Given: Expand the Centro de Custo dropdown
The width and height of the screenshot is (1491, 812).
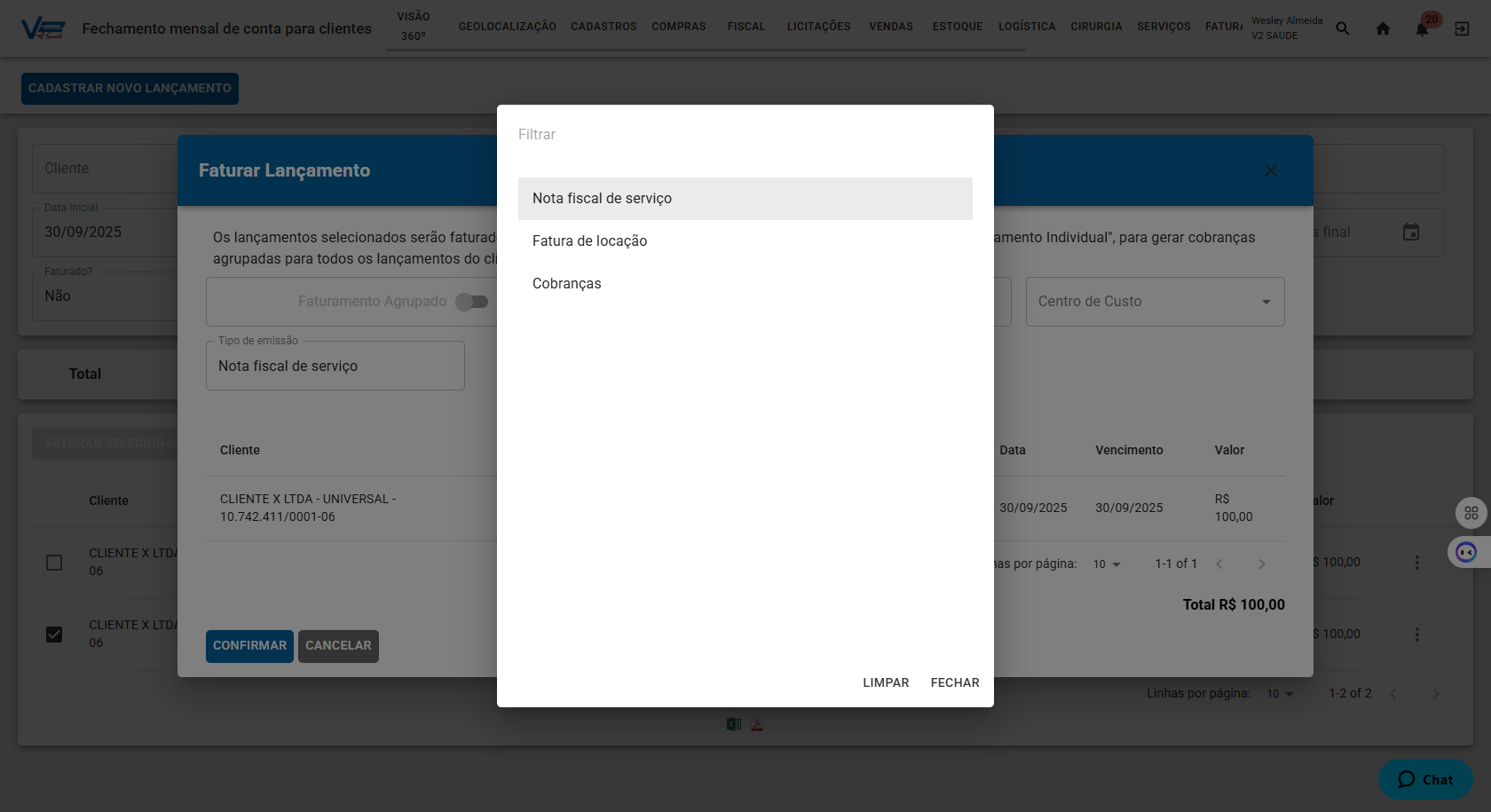Looking at the screenshot, I should coord(1155,302).
